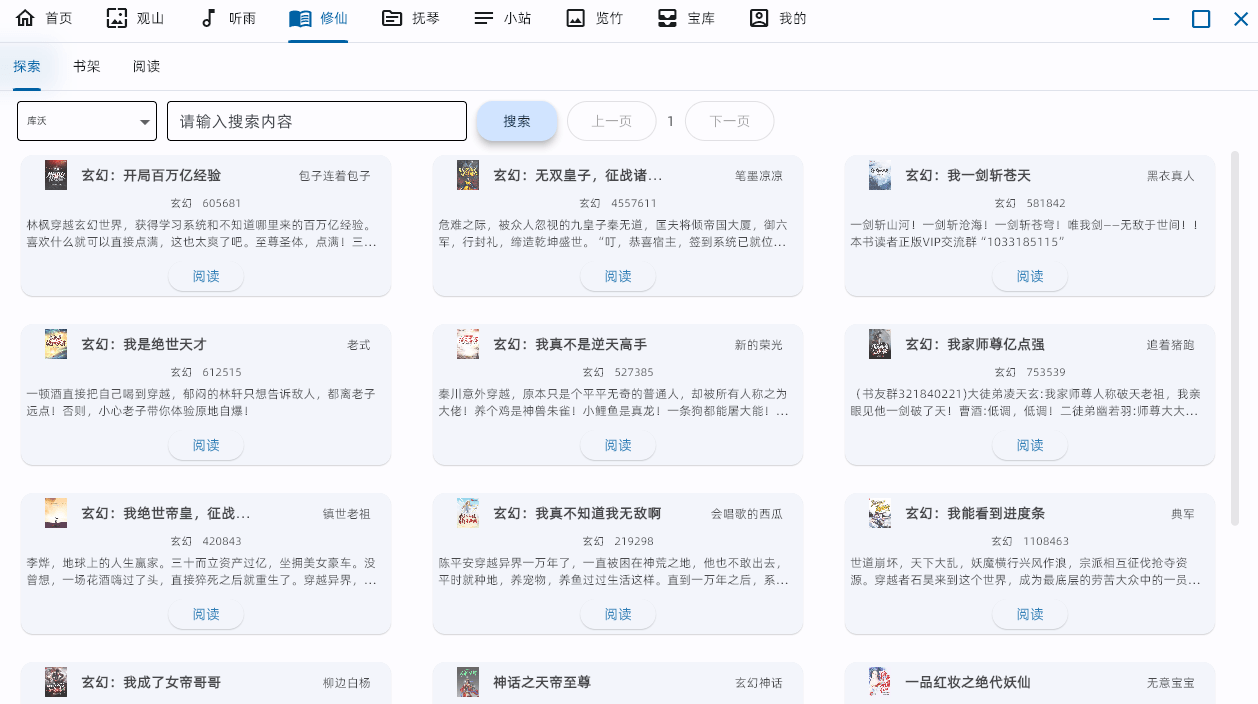Click the 搜索 search button

(517, 121)
